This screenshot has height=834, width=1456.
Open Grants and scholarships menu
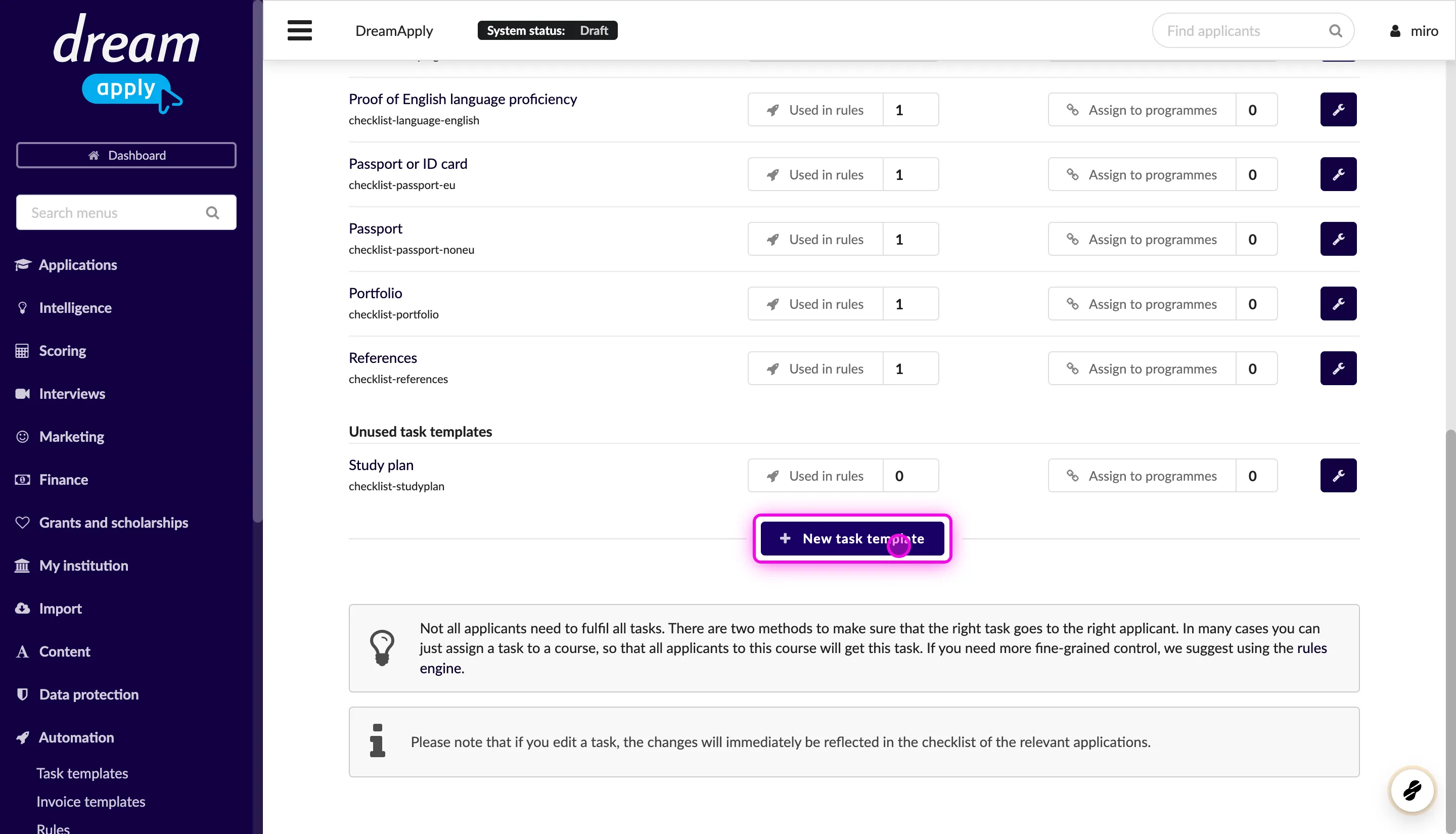(113, 523)
